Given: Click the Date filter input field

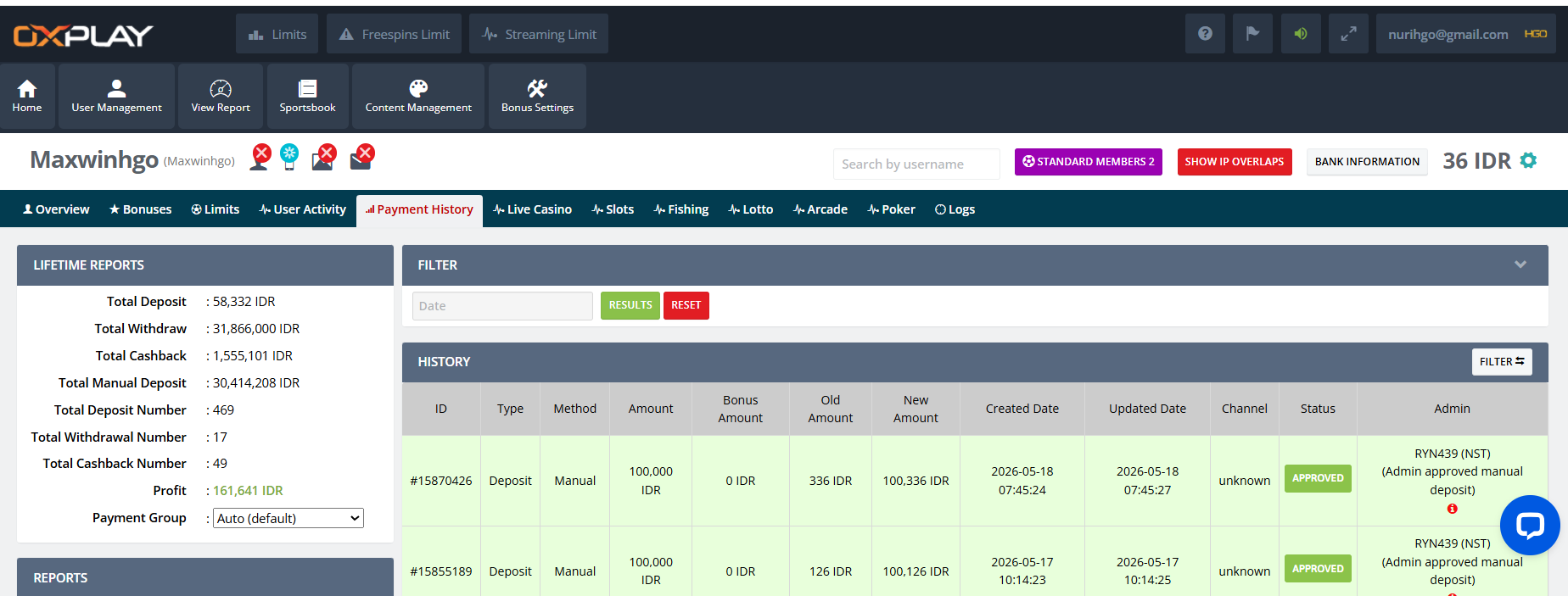Looking at the screenshot, I should (502, 306).
